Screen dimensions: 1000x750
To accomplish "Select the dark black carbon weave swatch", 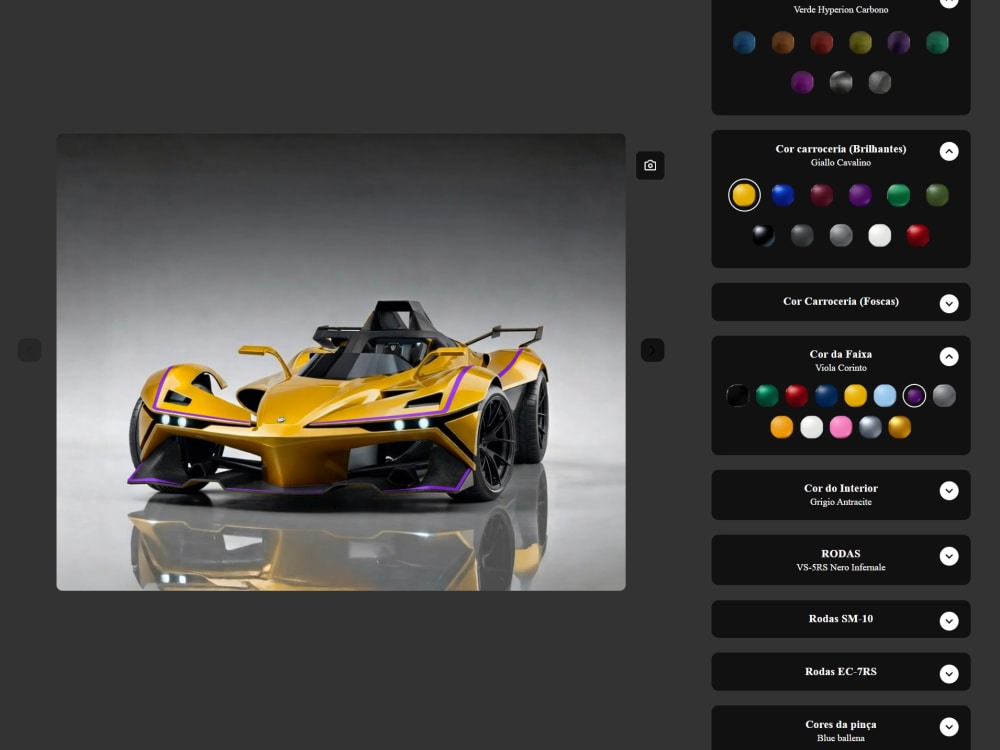I will [x=841, y=82].
